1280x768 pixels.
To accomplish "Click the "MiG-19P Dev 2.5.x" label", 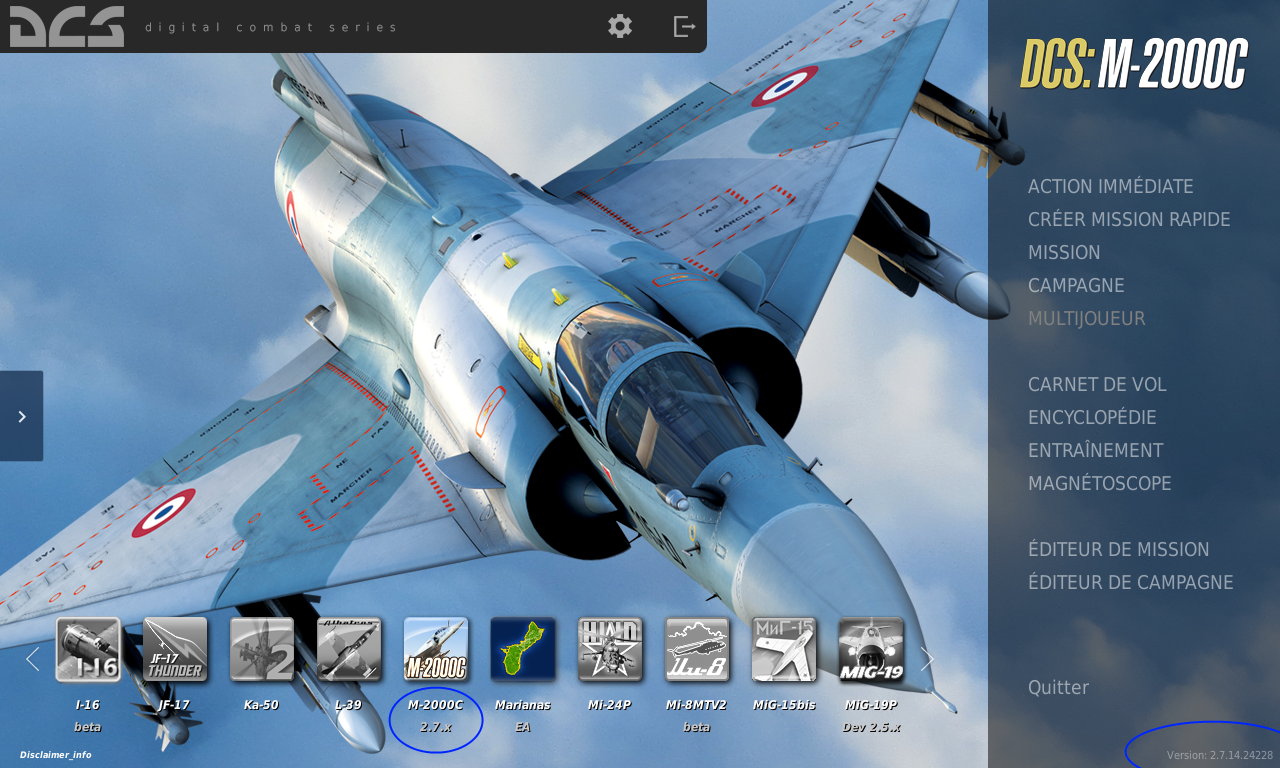I will tap(871, 716).
